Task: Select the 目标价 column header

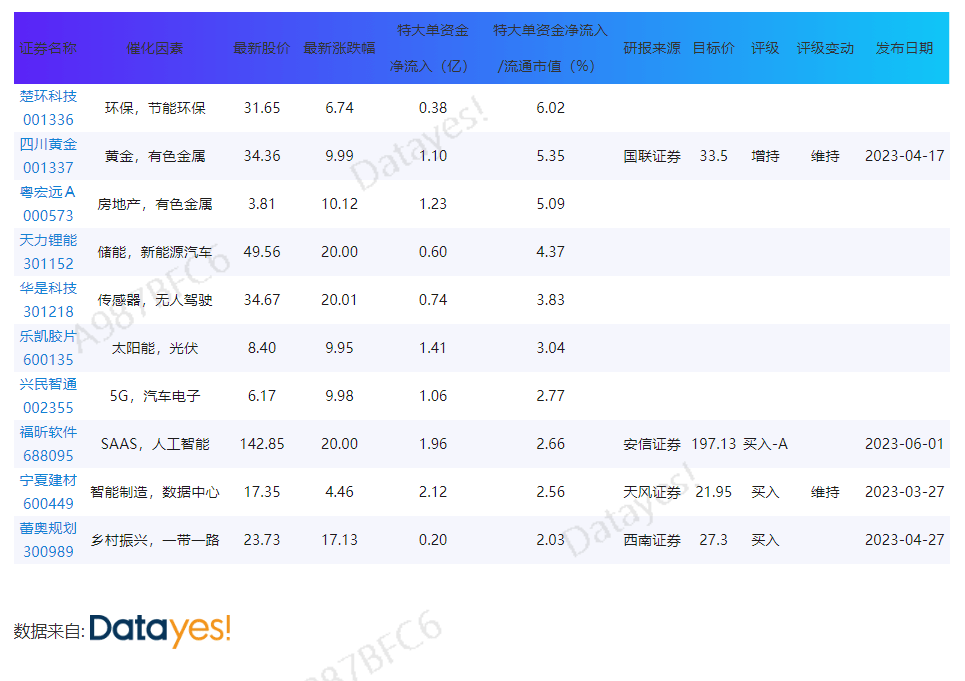Action: pos(713,48)
